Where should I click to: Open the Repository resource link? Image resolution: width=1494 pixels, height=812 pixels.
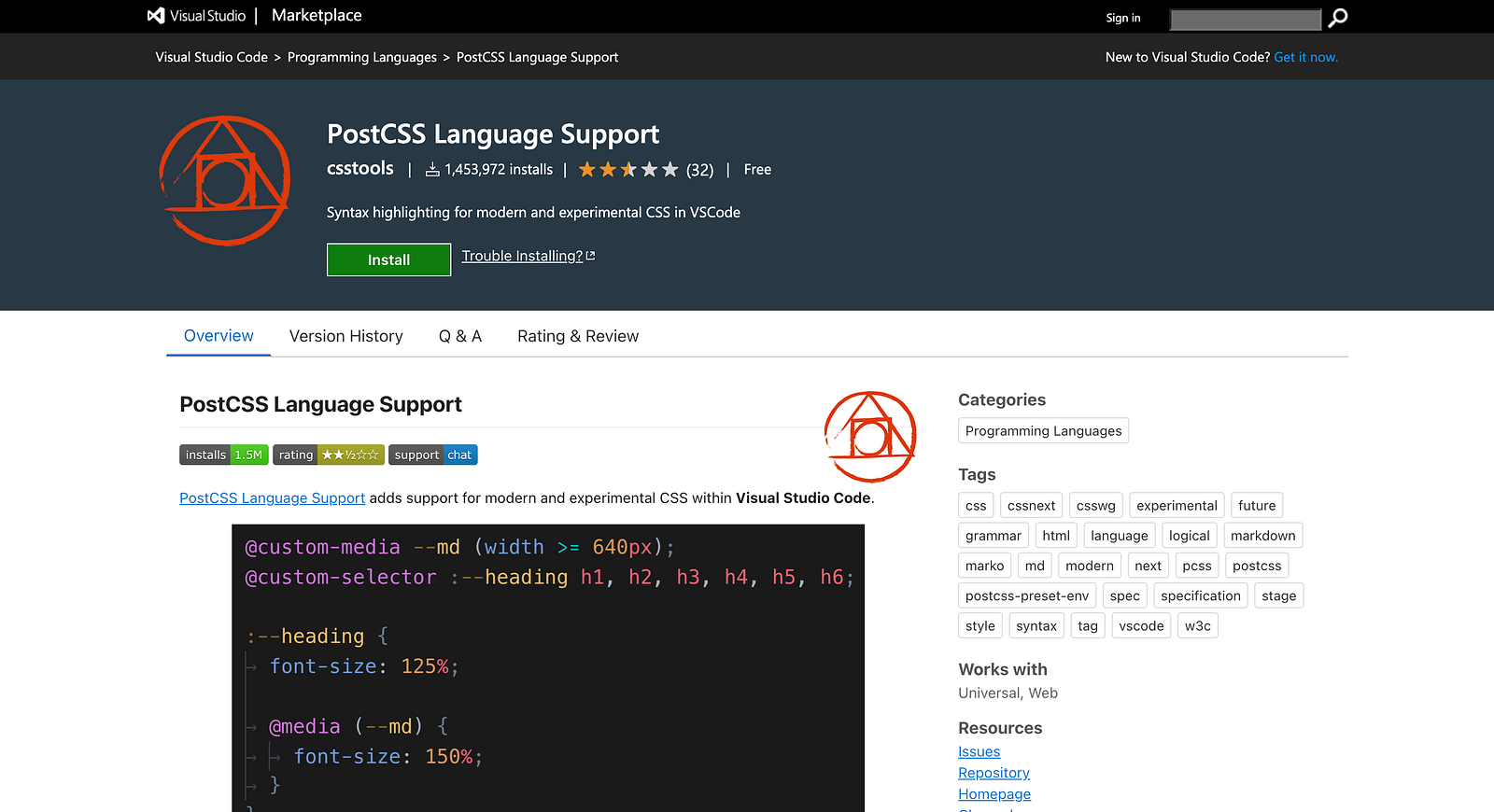point(994,773)
